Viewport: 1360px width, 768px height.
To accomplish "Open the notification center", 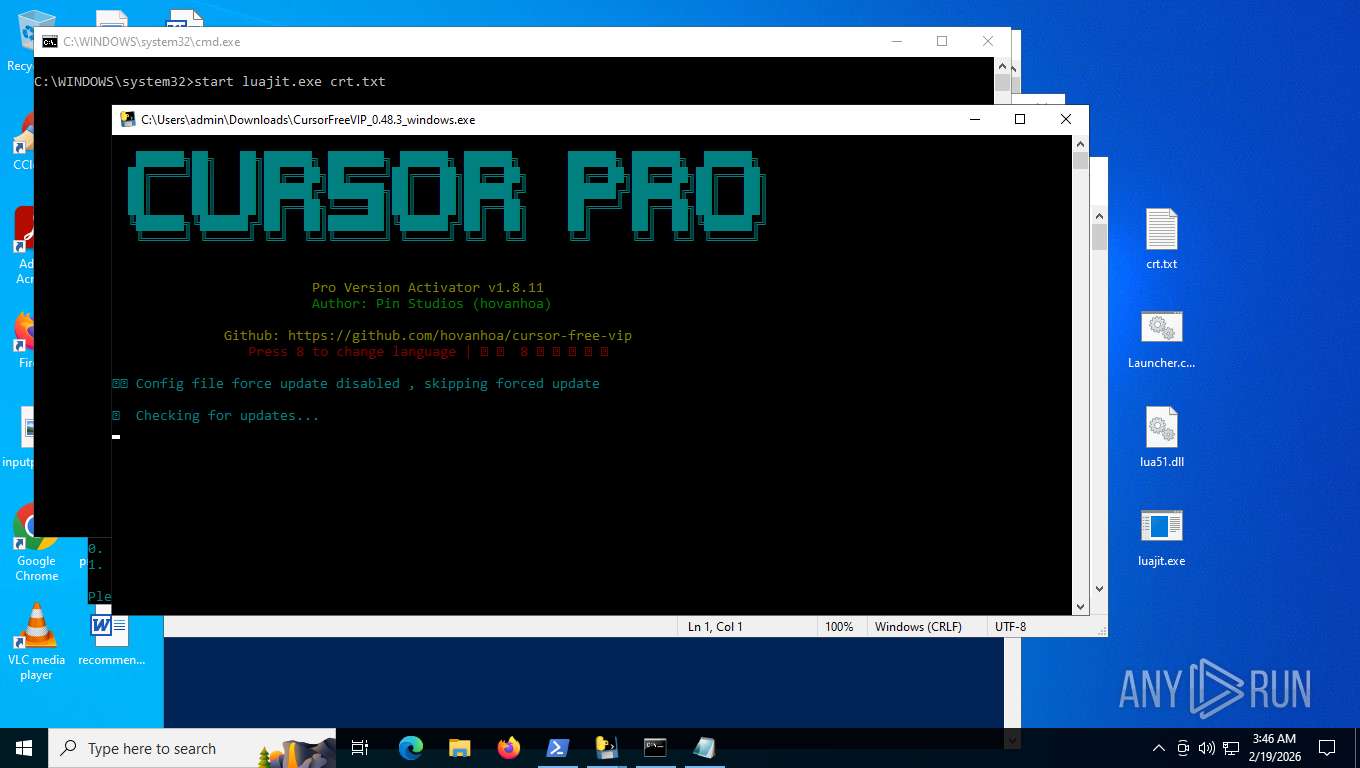I will pos(1327,748).
